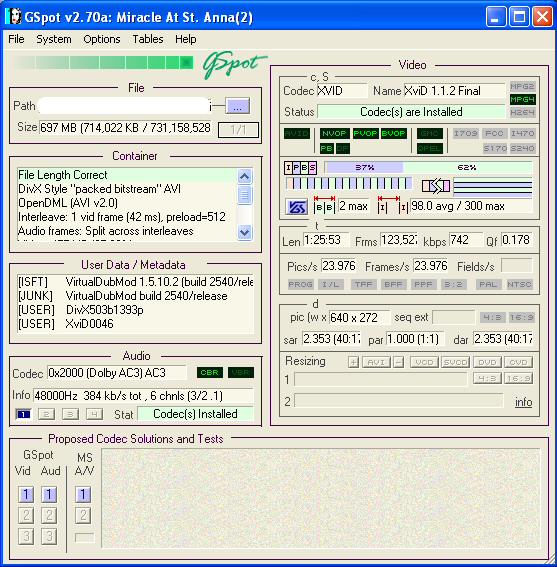Open the file browse '...' button
The image size is (557, 567).
coord(237,106)
